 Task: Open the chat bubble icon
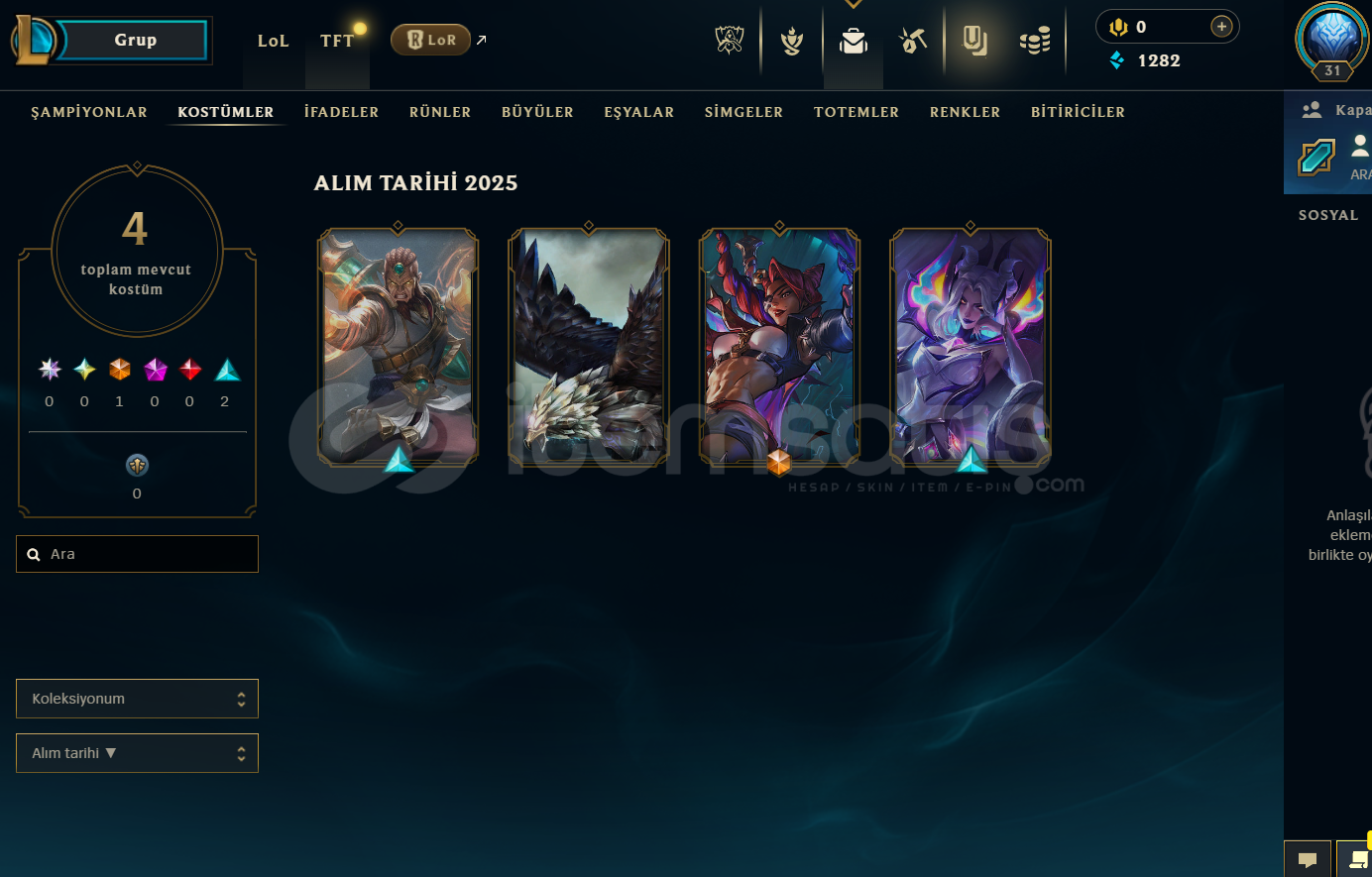point(1308,859)
